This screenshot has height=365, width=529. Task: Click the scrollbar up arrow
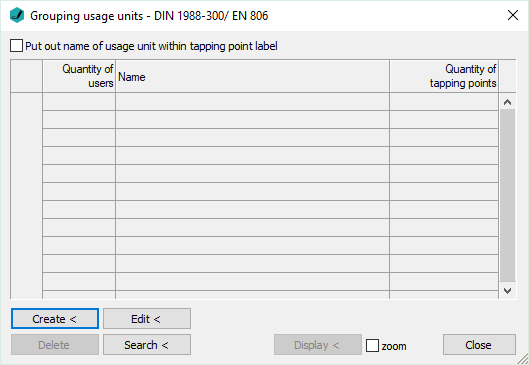click(507, 102)
